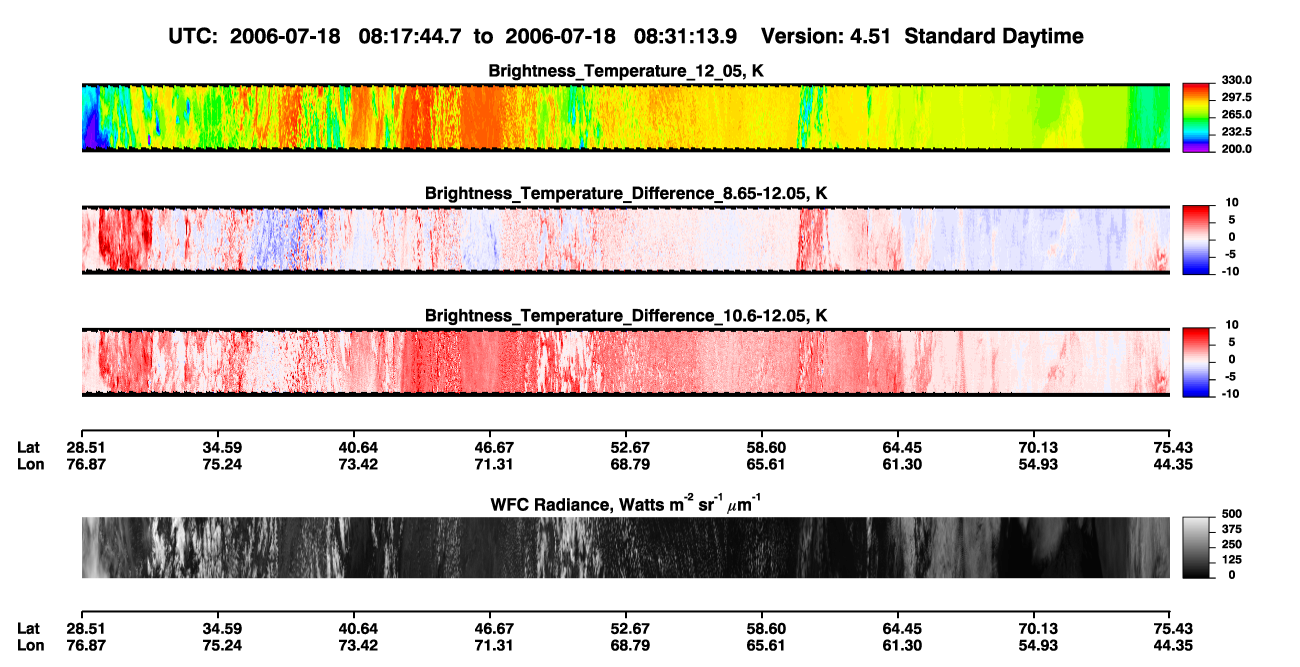Click the 10.6-12.05 temperature difference image strip
1300x667 pixels.
tap(625, 362)
